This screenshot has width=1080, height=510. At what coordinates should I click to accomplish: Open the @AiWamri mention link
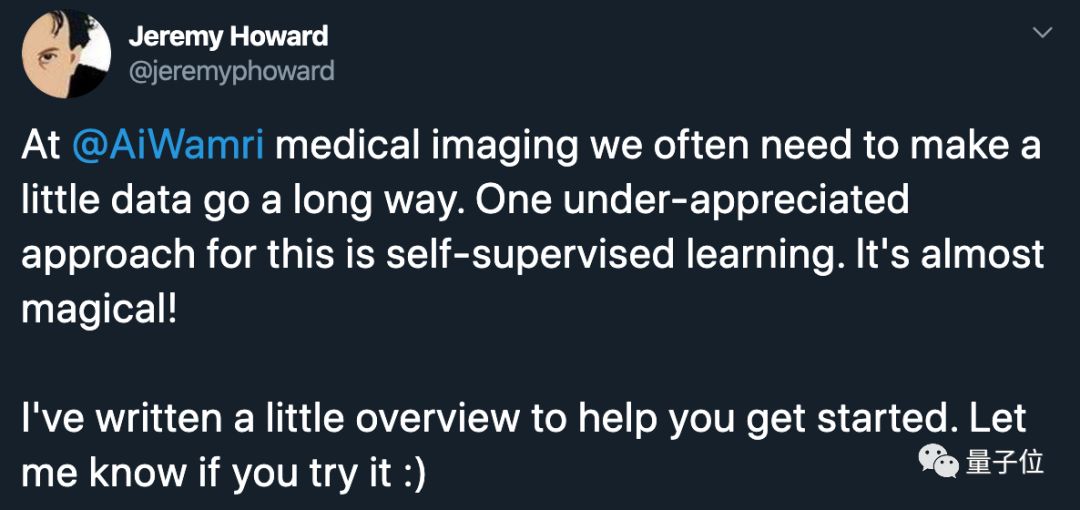coord(169,146)
